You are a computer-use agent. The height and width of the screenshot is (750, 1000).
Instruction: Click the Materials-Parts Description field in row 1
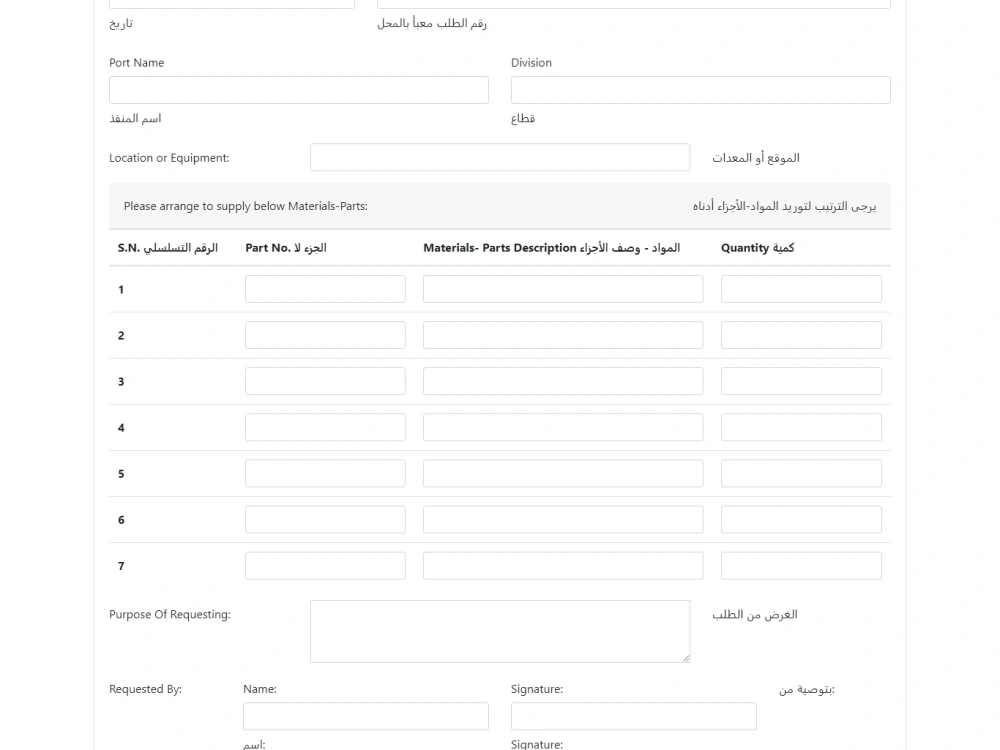click(x=563, y=288)
